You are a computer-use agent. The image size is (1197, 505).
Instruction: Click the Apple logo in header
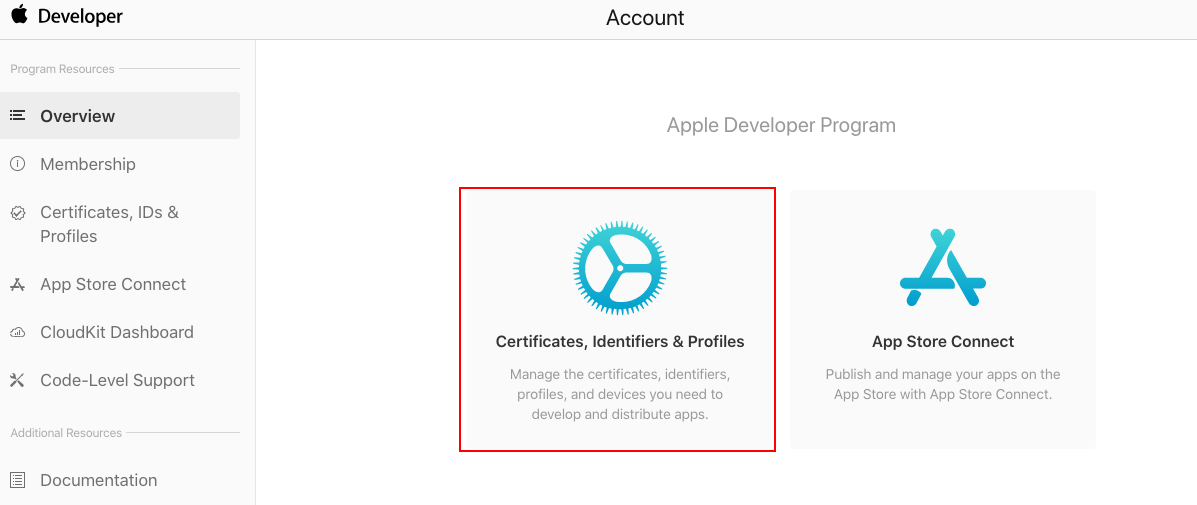pyautogui.click(x=19, y=15)
